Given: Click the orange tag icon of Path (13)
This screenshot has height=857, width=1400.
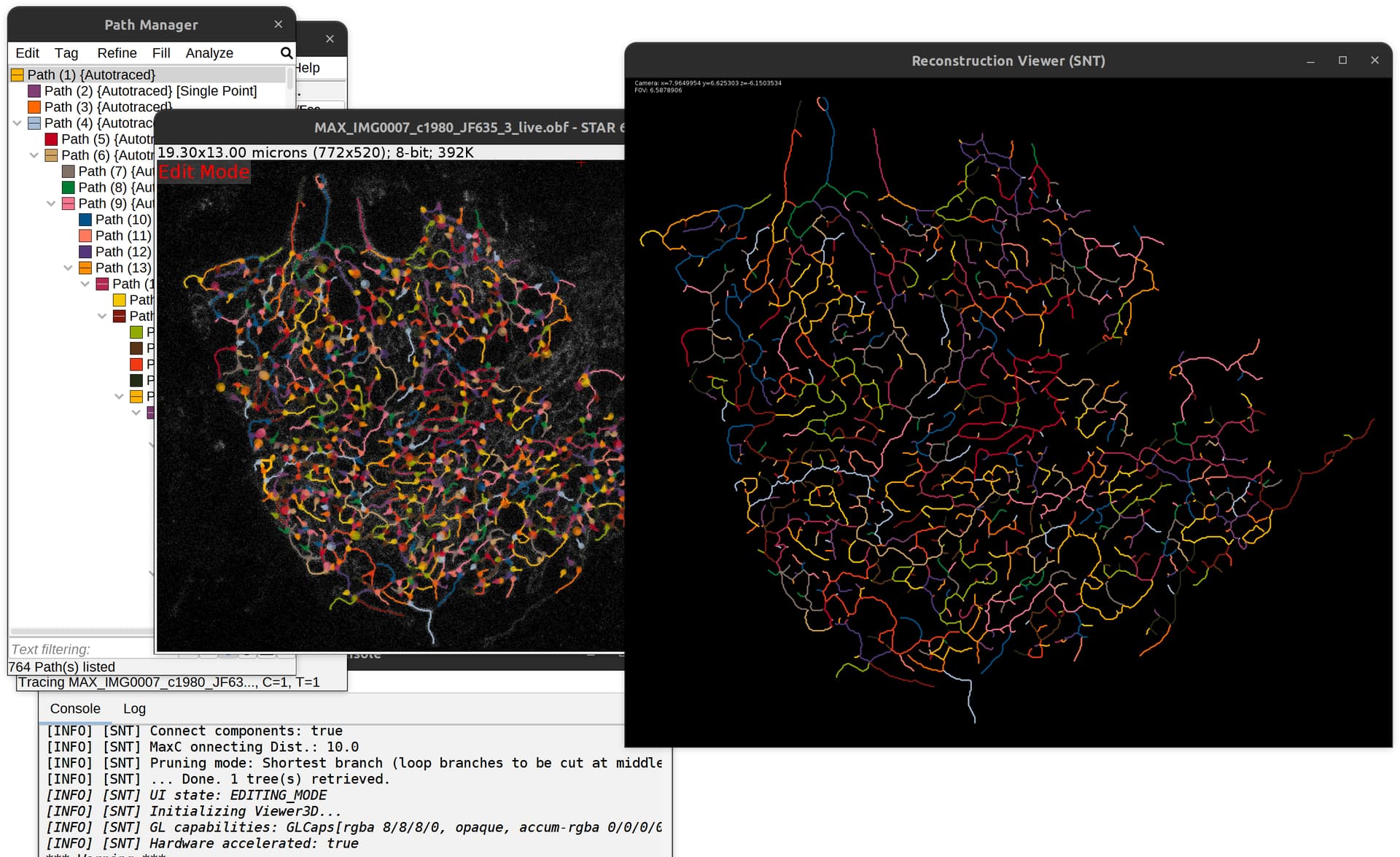Looking at the screenshot, I should point(84,268).
